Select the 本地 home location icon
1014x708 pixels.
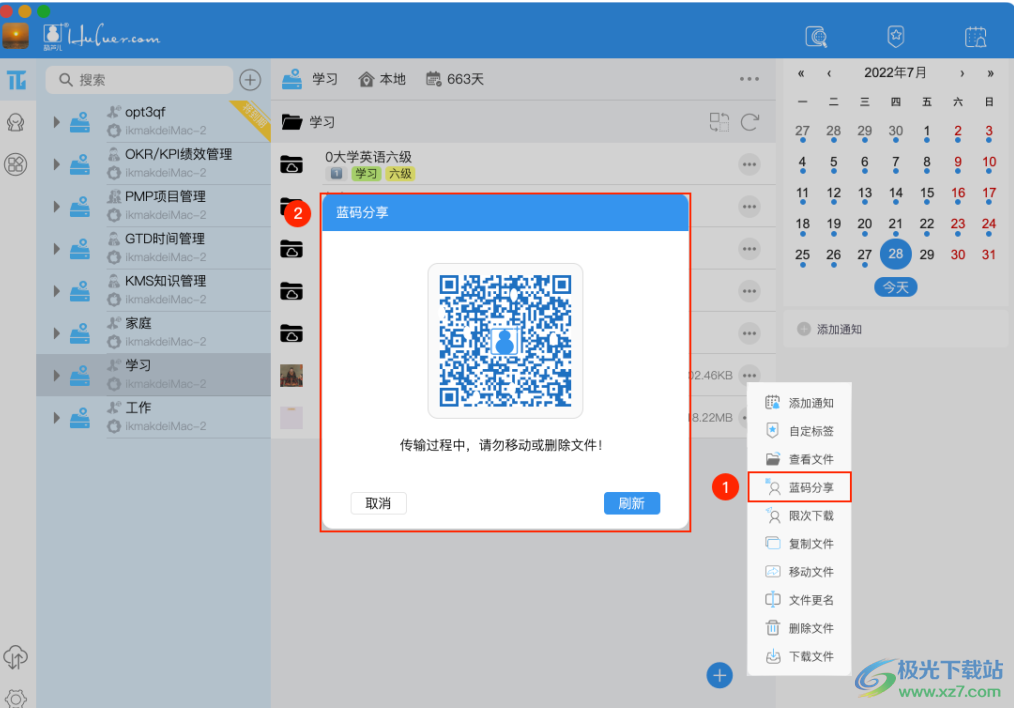[366, 80]
